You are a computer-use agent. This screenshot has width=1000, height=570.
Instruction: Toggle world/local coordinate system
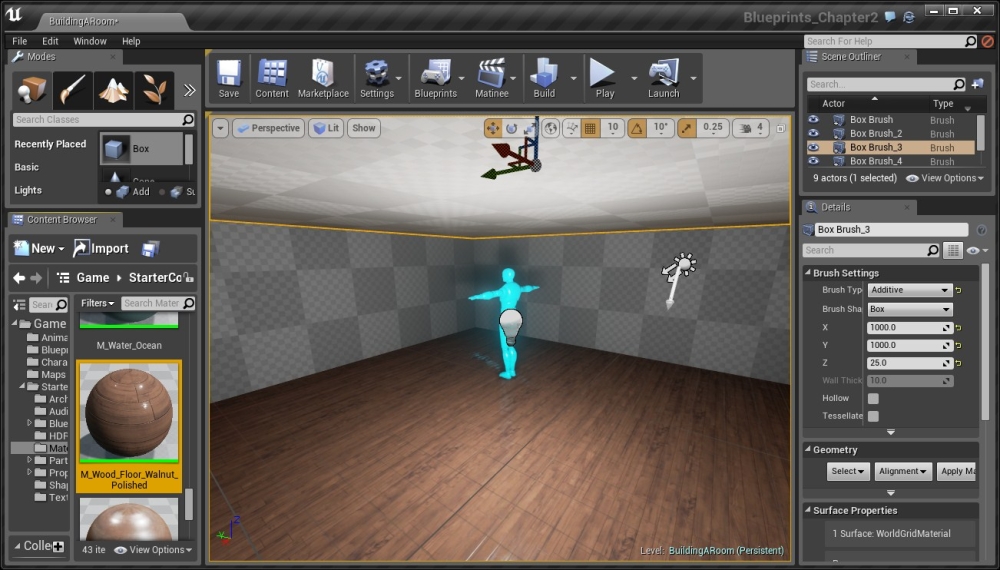pyautogui.click(x=551, y=128)
